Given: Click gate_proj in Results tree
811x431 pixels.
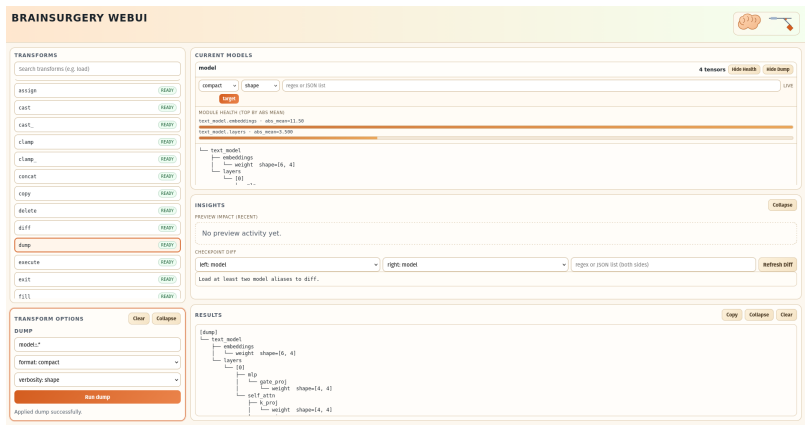Looking at the screenshot, I should coord(273,381).
